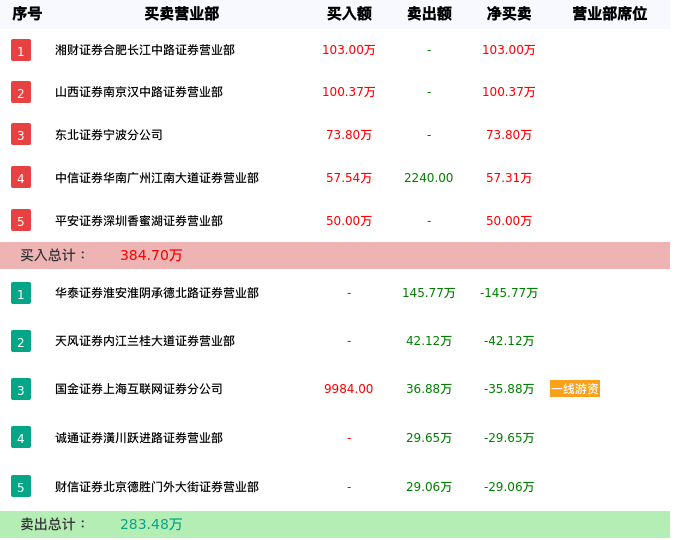Viewport: 676px width, 540px height.
Task: Click red rank badge number 3
Action: click(21, 134)
